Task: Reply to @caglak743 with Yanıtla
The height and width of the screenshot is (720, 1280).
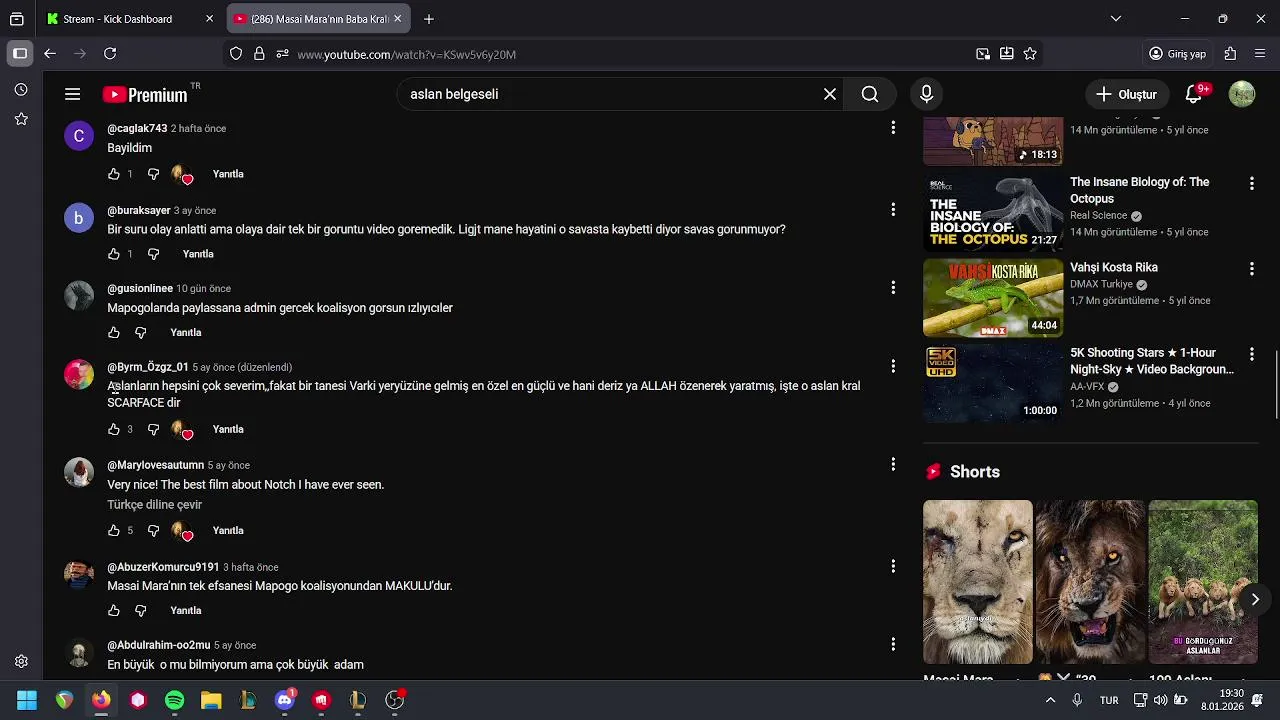Action: tap(228, 174)
